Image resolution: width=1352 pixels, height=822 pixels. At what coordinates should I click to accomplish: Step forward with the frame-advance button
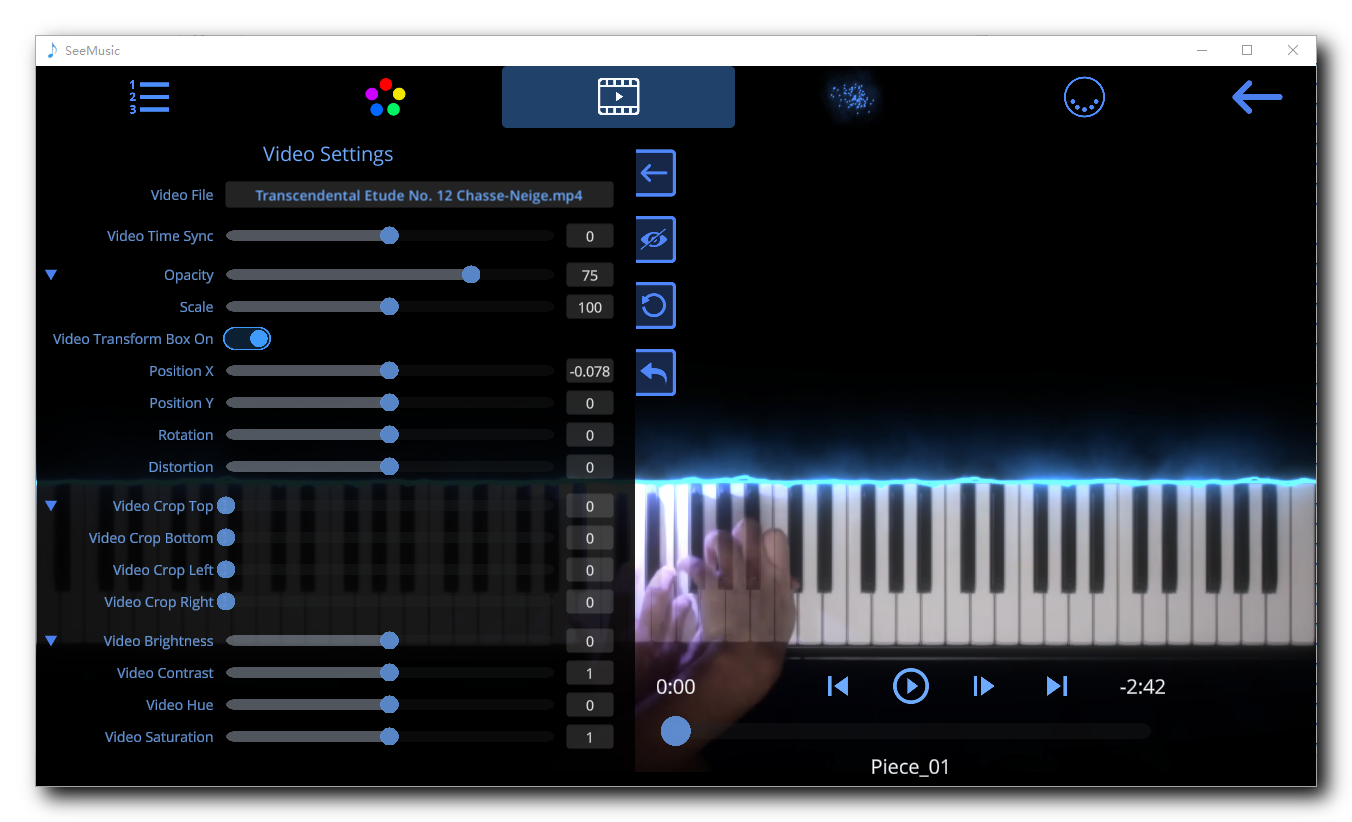(x=984, y=686)
